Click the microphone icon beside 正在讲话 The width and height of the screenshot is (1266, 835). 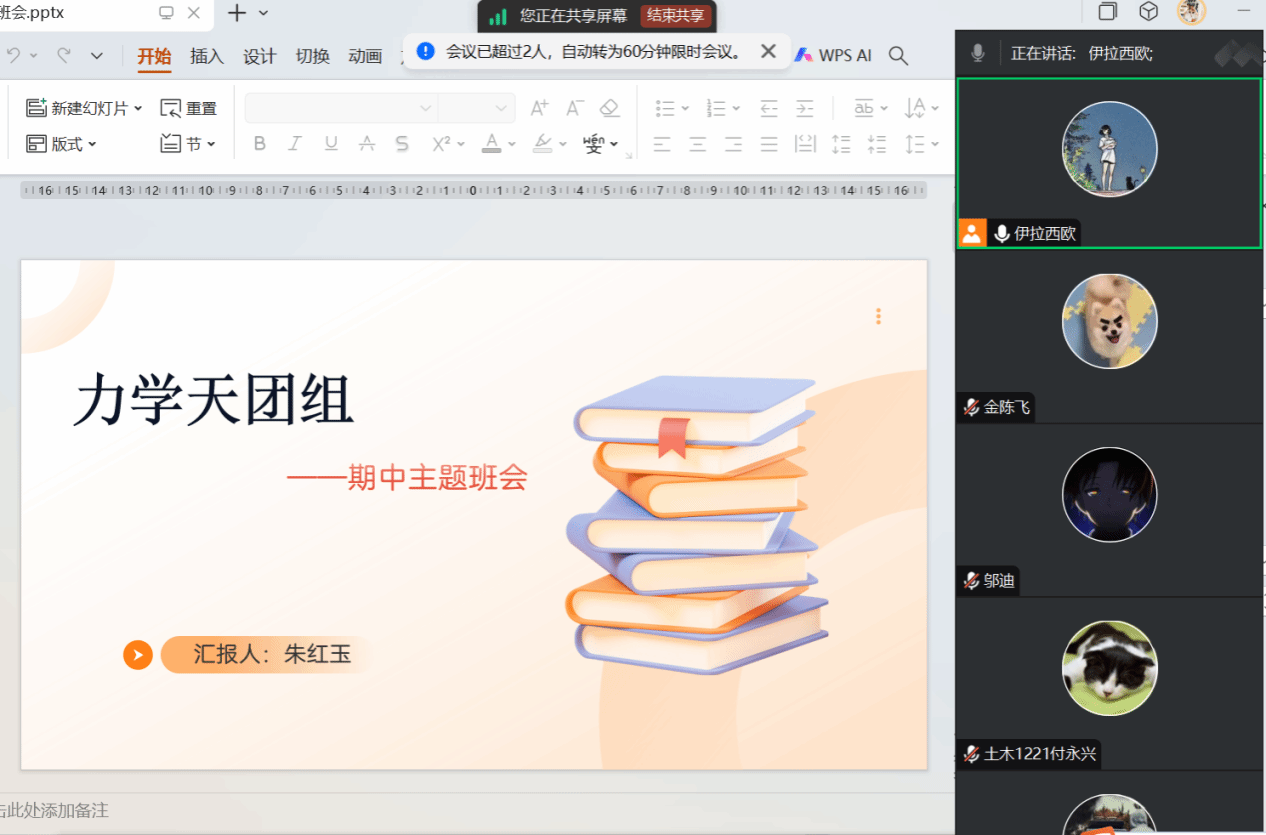click(978, 53)
